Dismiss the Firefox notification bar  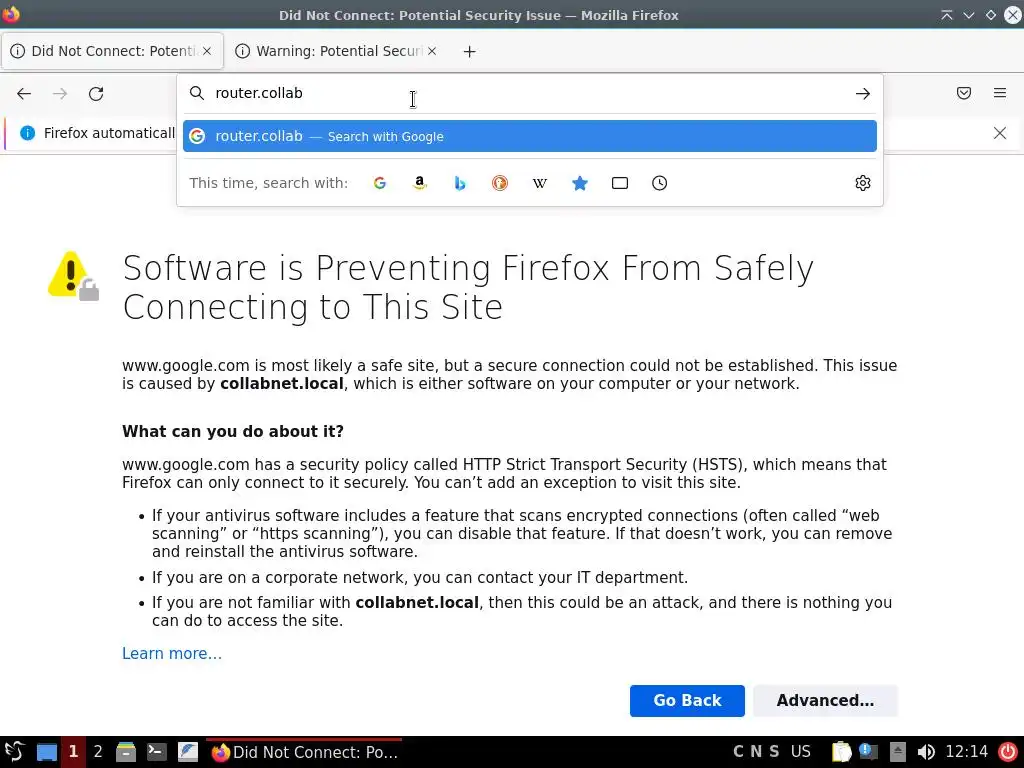(x=1000, y=133)
